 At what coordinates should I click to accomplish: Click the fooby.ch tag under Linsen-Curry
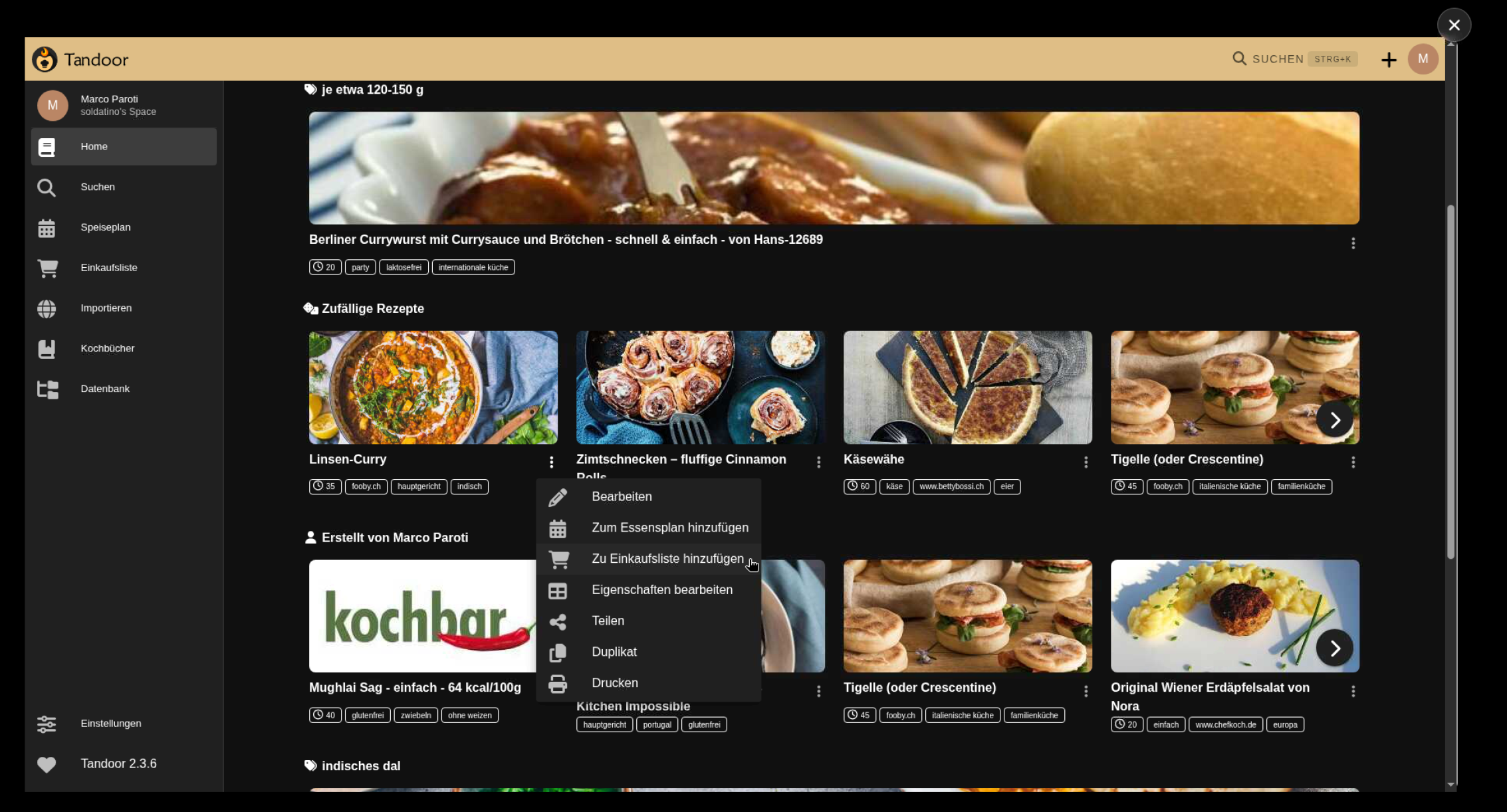[366, 487]
